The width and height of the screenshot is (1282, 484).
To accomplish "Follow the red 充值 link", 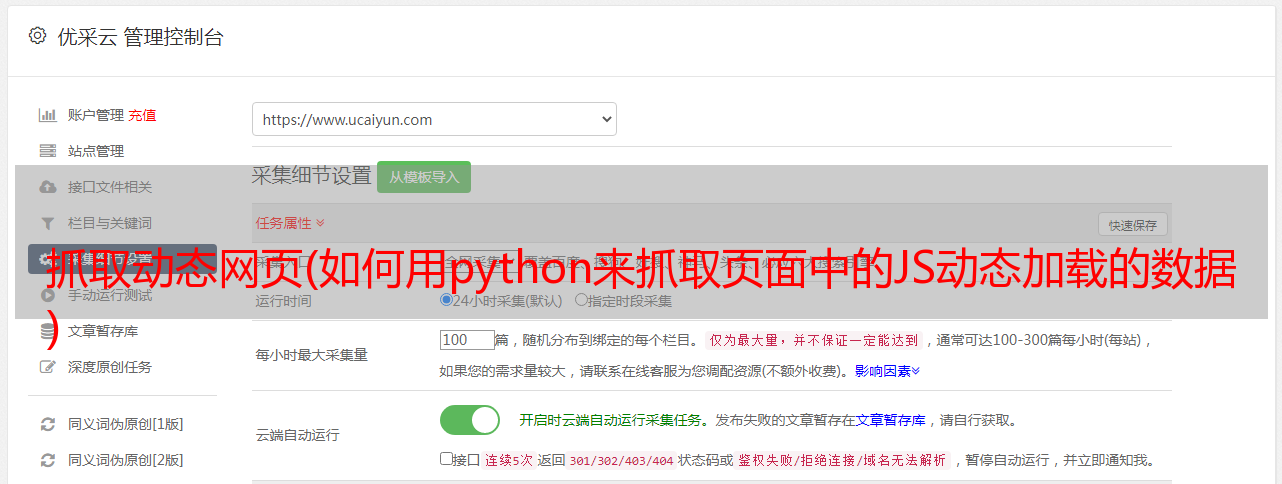I will point(142,115).
